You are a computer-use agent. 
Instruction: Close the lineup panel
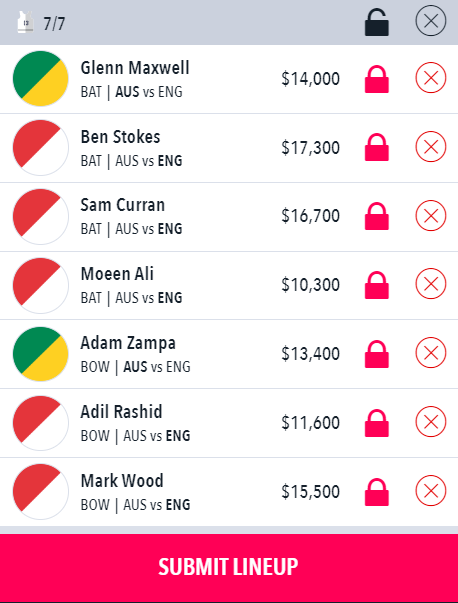pos(431,20)
